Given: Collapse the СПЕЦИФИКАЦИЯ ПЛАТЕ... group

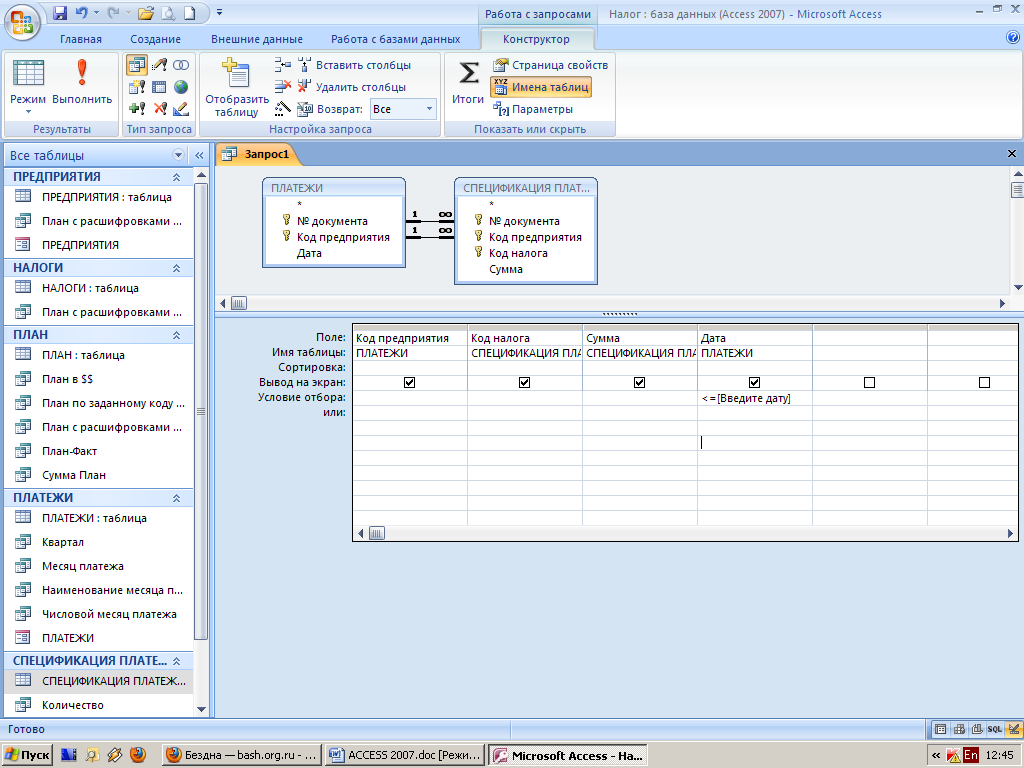Looking at the screenshot, I should click(176, 661).
